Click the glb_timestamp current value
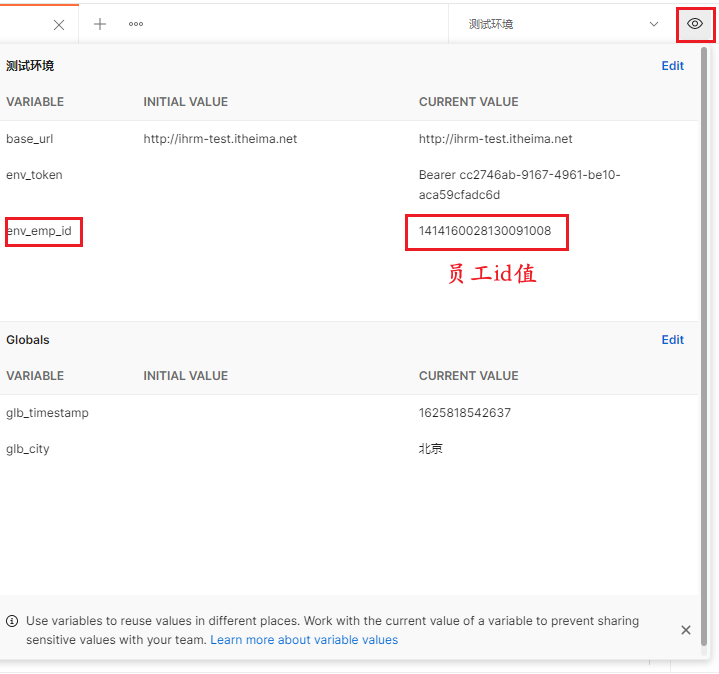719x674 pixels. tap(465, 413)
